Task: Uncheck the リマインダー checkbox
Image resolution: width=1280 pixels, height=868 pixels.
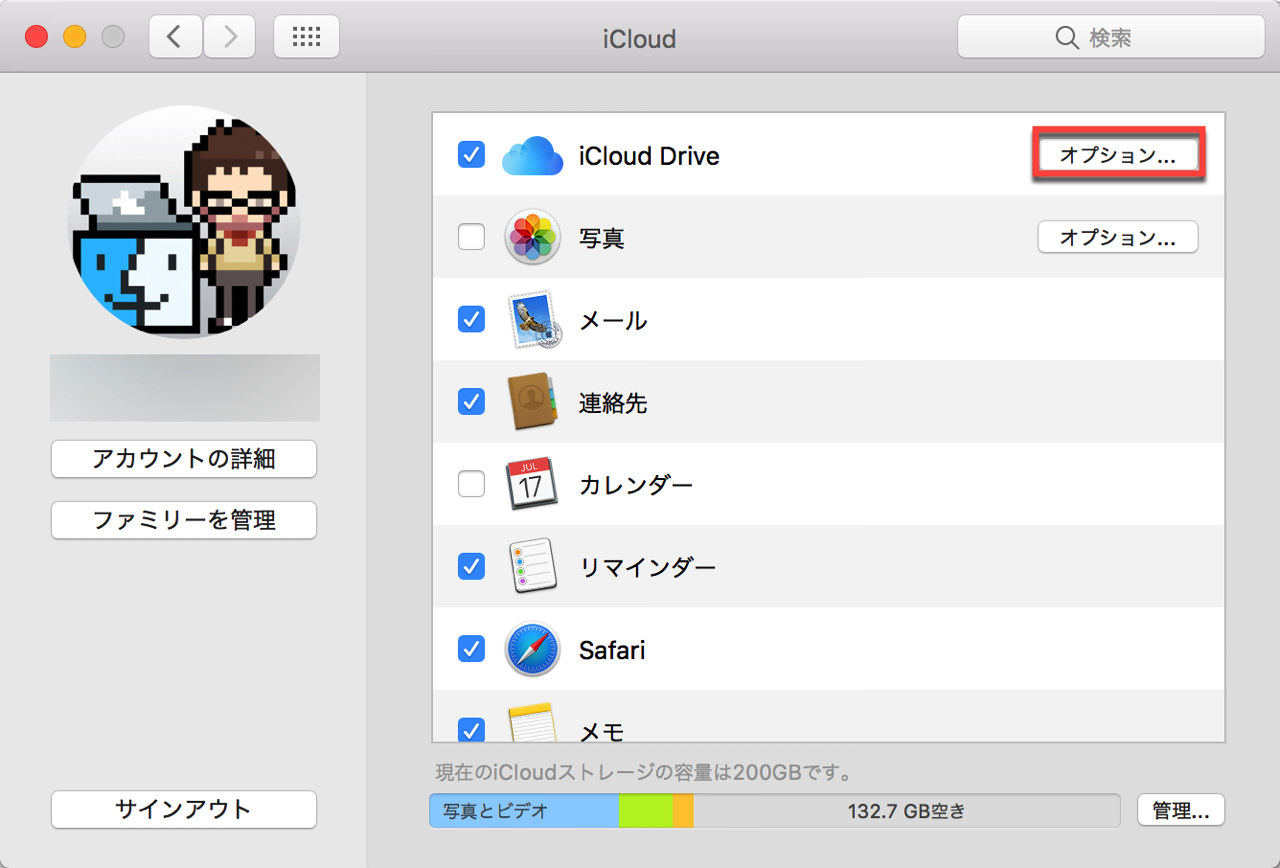Action: 471,566
